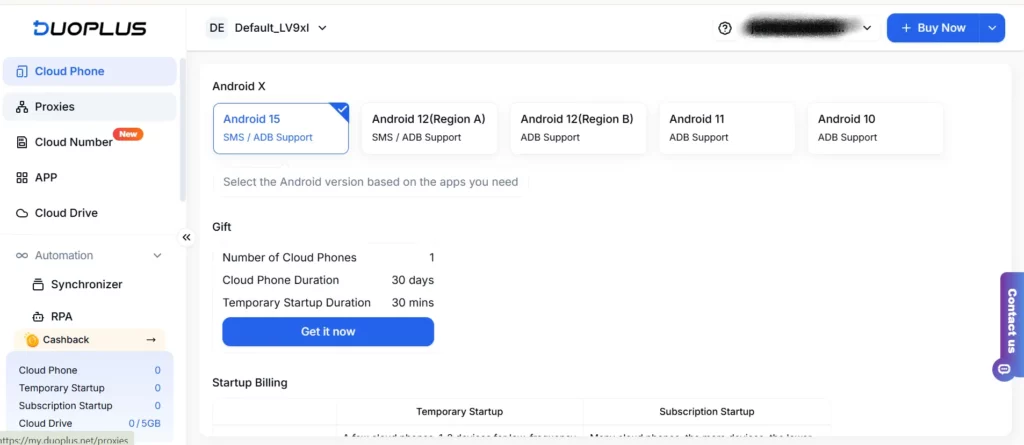Viewport: 1024px width, 445px height.
Task: Click the Cloud Drive cloud icon
Action: pyautogui.click(x=22, y=213)
